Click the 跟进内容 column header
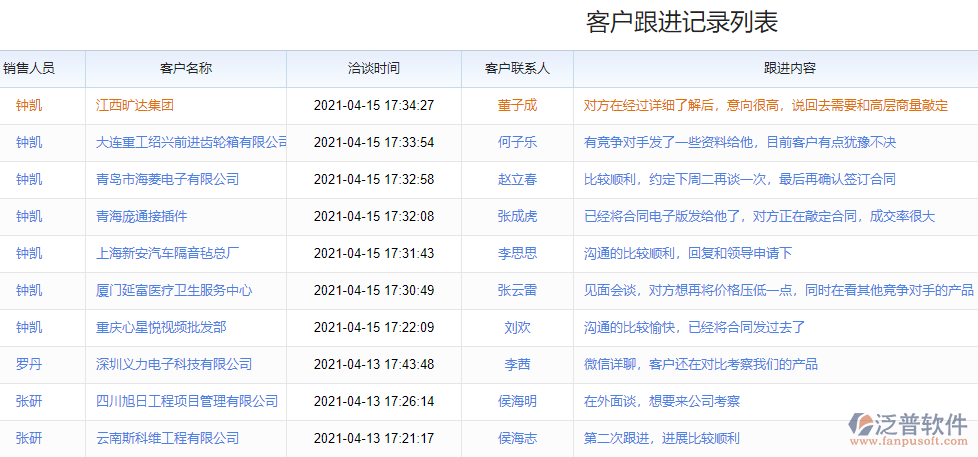This screenshot has width=978, height=457. click(790, 69)
